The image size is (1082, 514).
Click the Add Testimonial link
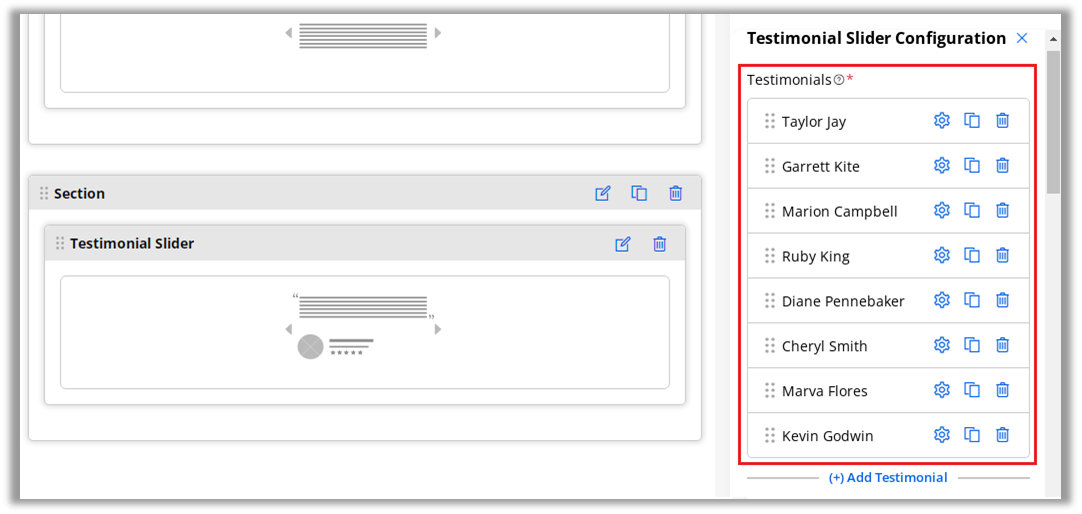[888, 478]
